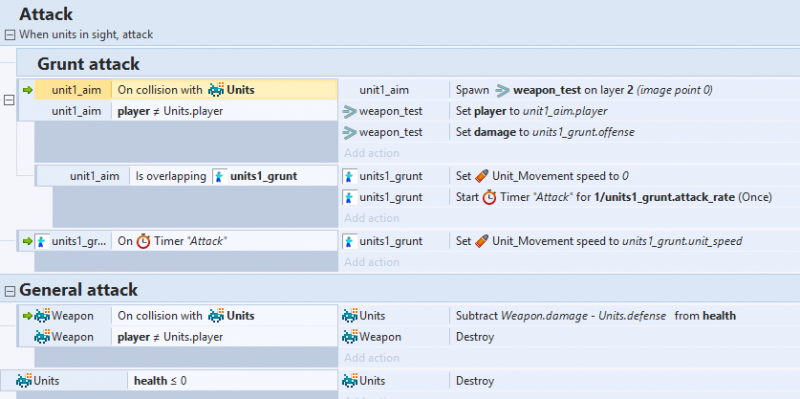Click bullet icon in Set speed to unit_speed action
This screenshot has width=800, height=399.
(x=481, y=240)
